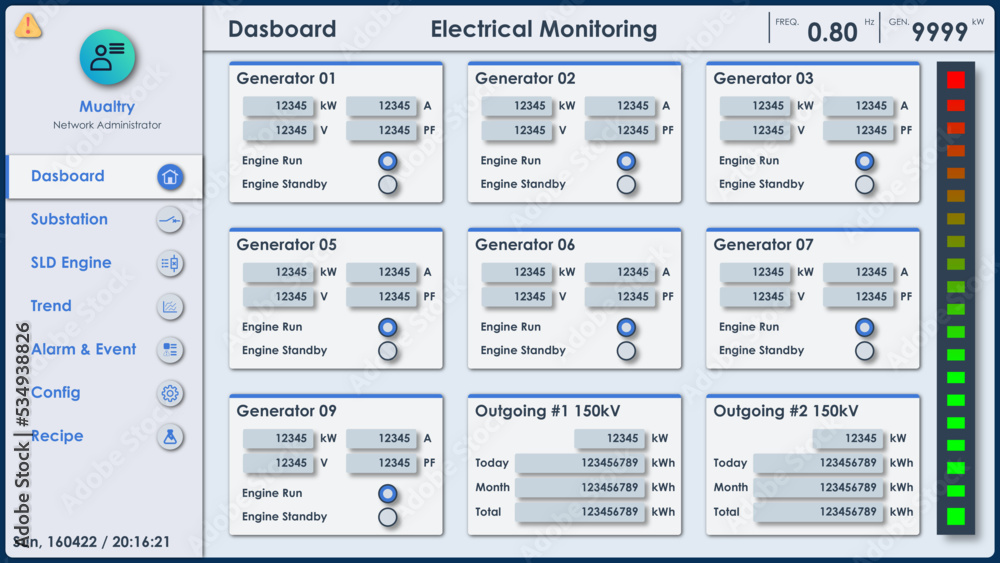This screenshot has height=563, width=1000.
Task: Click Outgoing #2 Total kWh field
Action: (x=818, y=511)
